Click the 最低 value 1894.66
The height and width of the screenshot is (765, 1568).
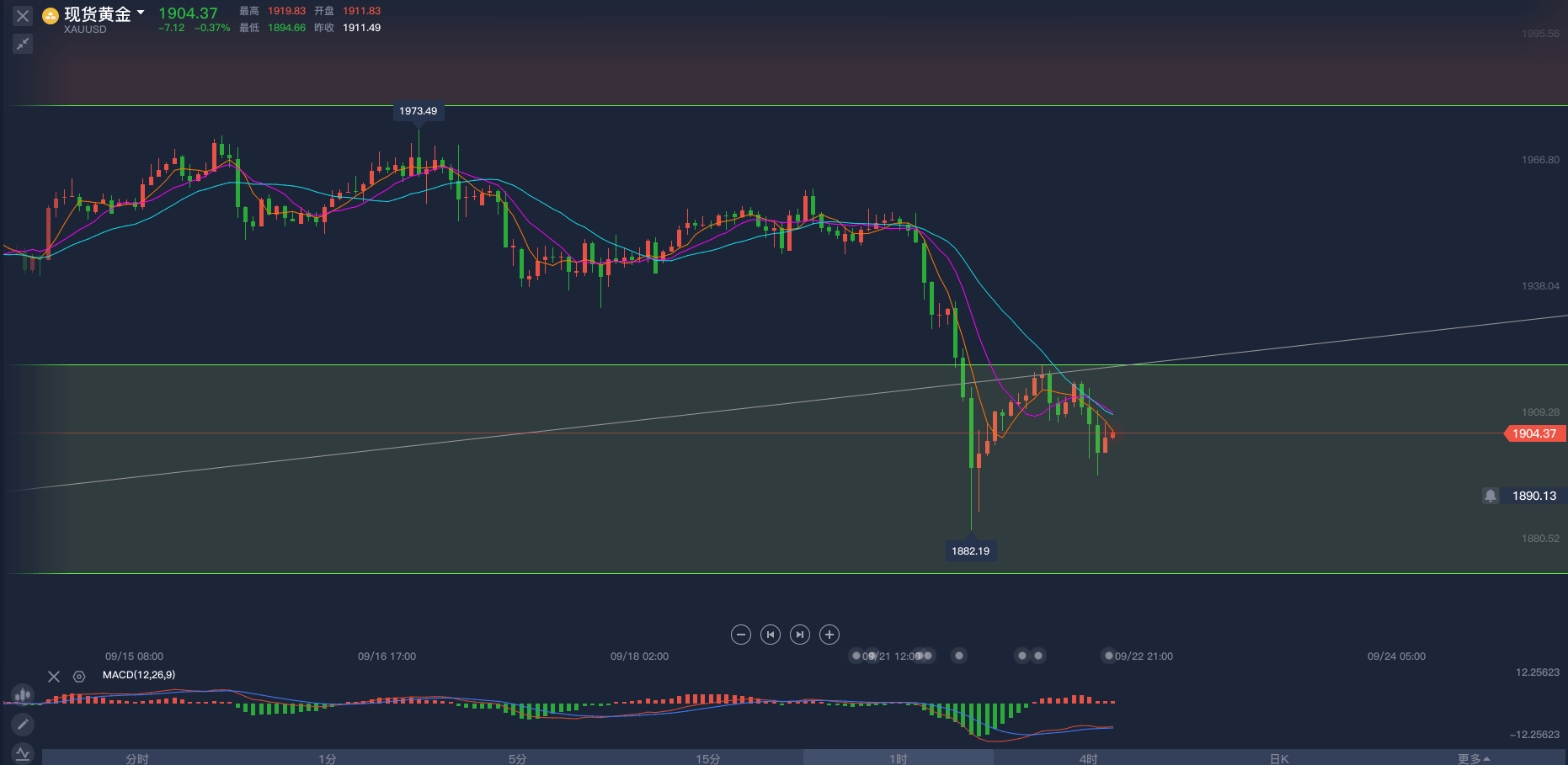click(x=287, y=28)
